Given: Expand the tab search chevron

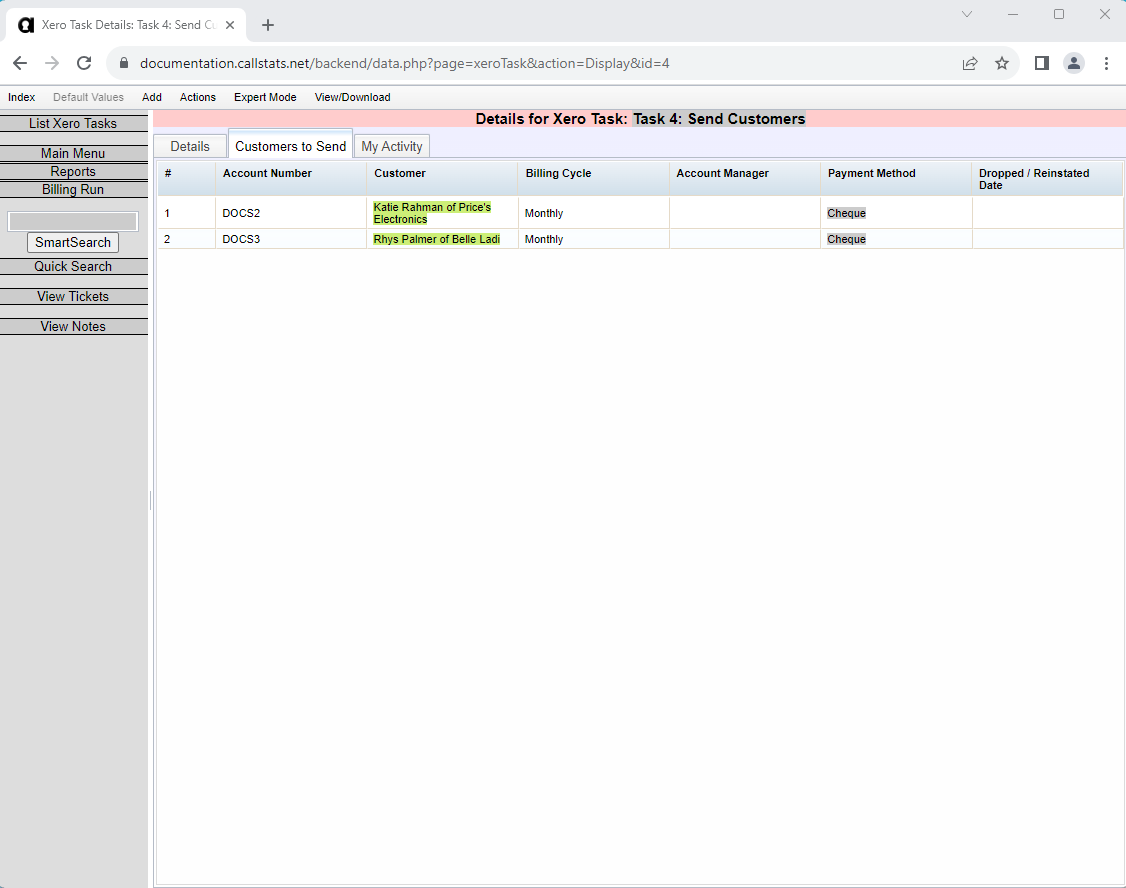Looking at the screenshot, I should coord(967,14).
